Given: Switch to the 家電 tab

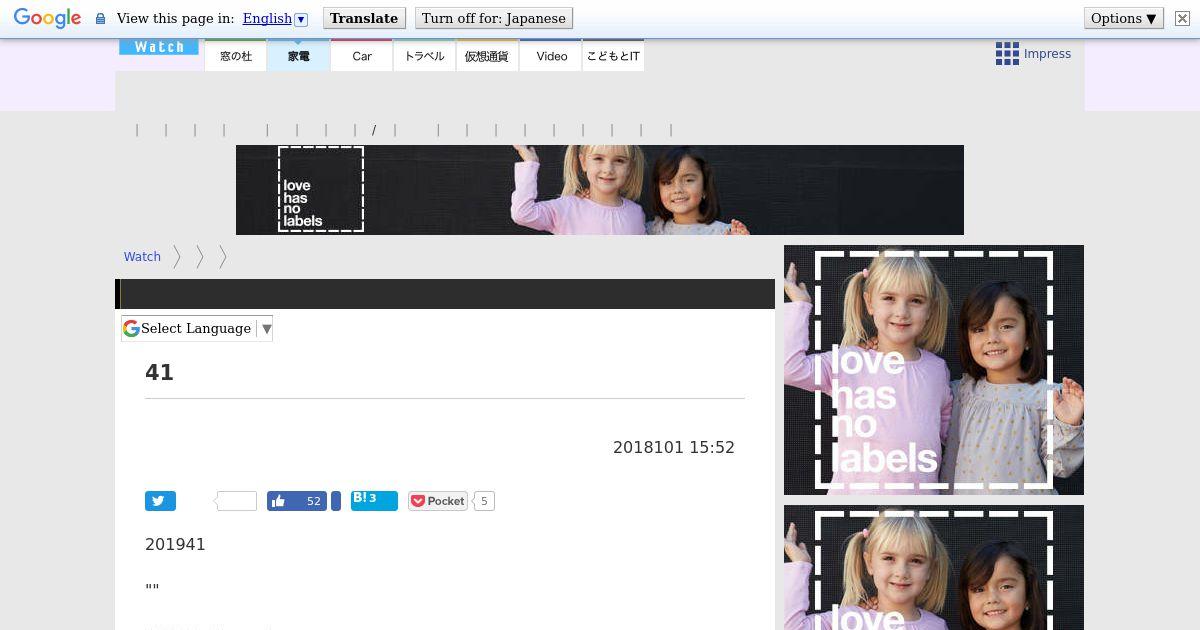Looking at the screenshot, I should point(299,56).
